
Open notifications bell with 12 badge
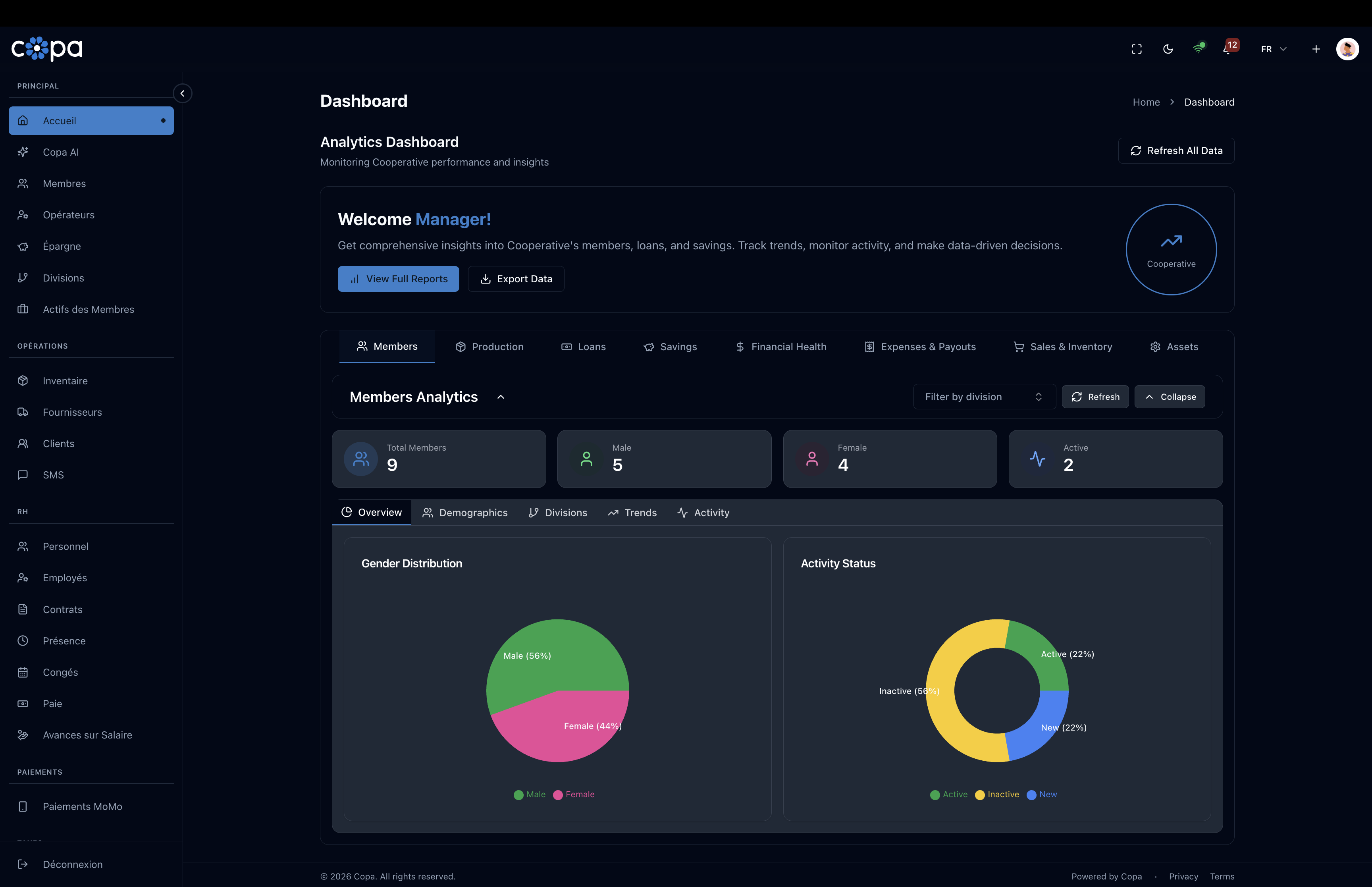[x=1227, y=50]
